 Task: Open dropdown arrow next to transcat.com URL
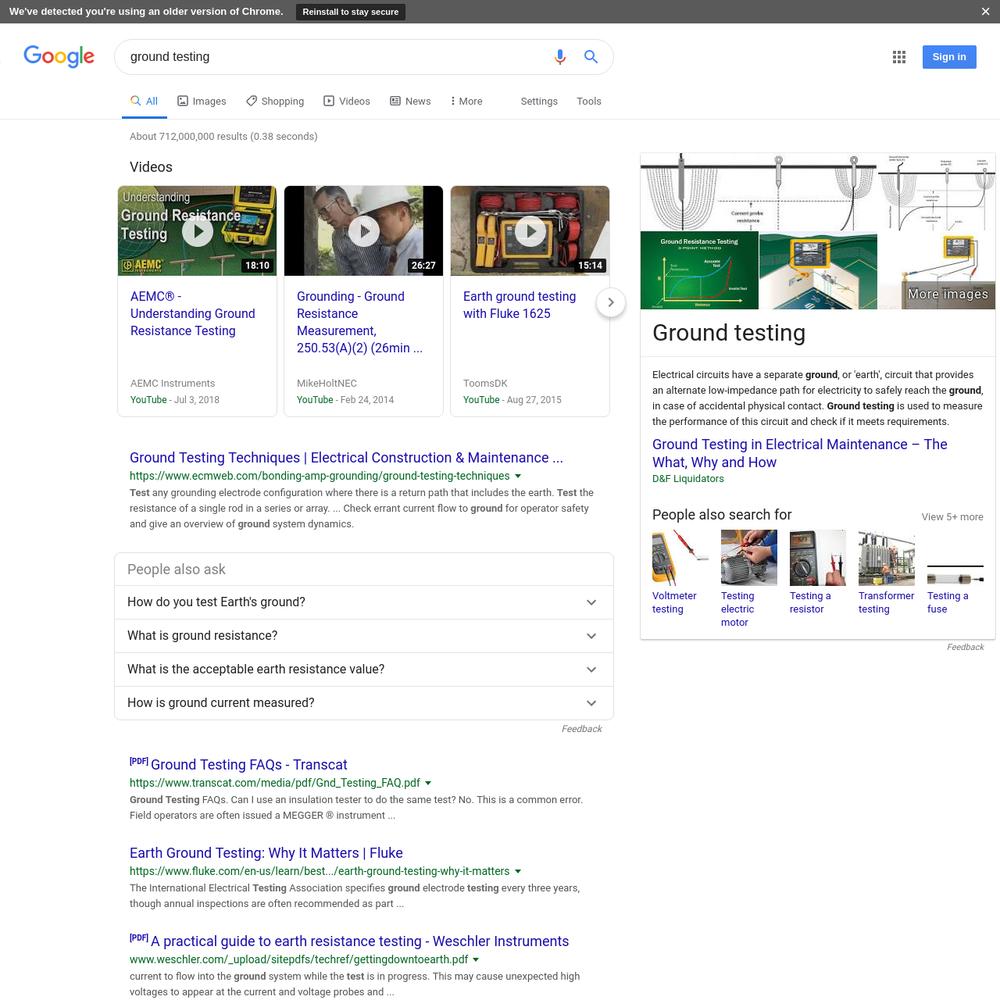tap(428, 783)
